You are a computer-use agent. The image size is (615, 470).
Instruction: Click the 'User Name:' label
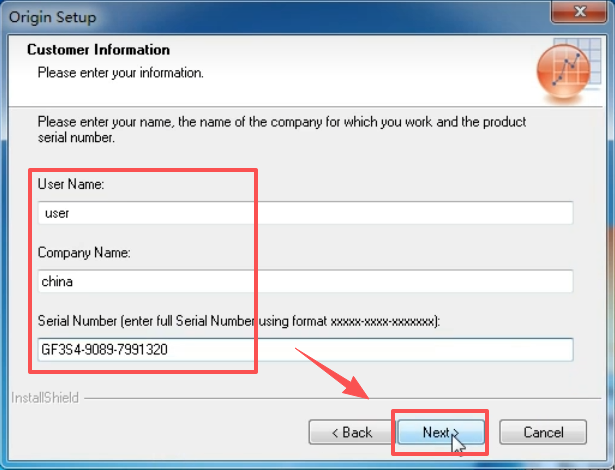pyautogui.click(x=71, y=184)
